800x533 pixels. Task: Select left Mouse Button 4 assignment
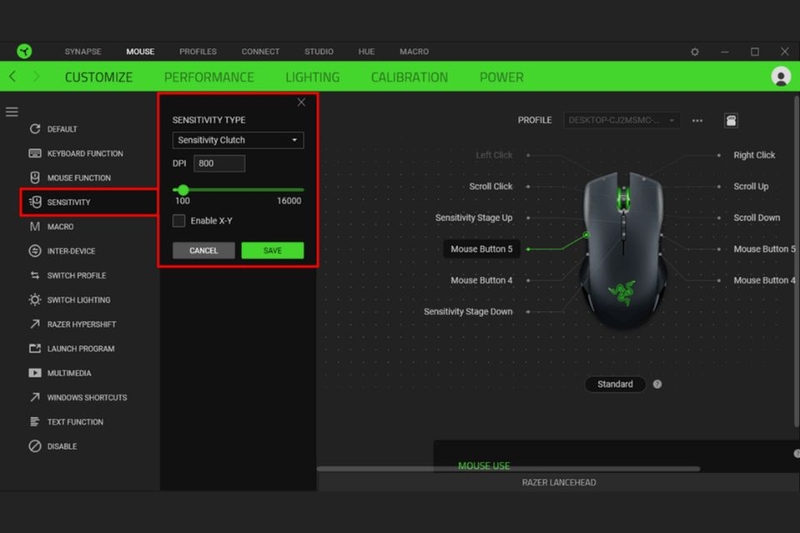tap(481, 280)
